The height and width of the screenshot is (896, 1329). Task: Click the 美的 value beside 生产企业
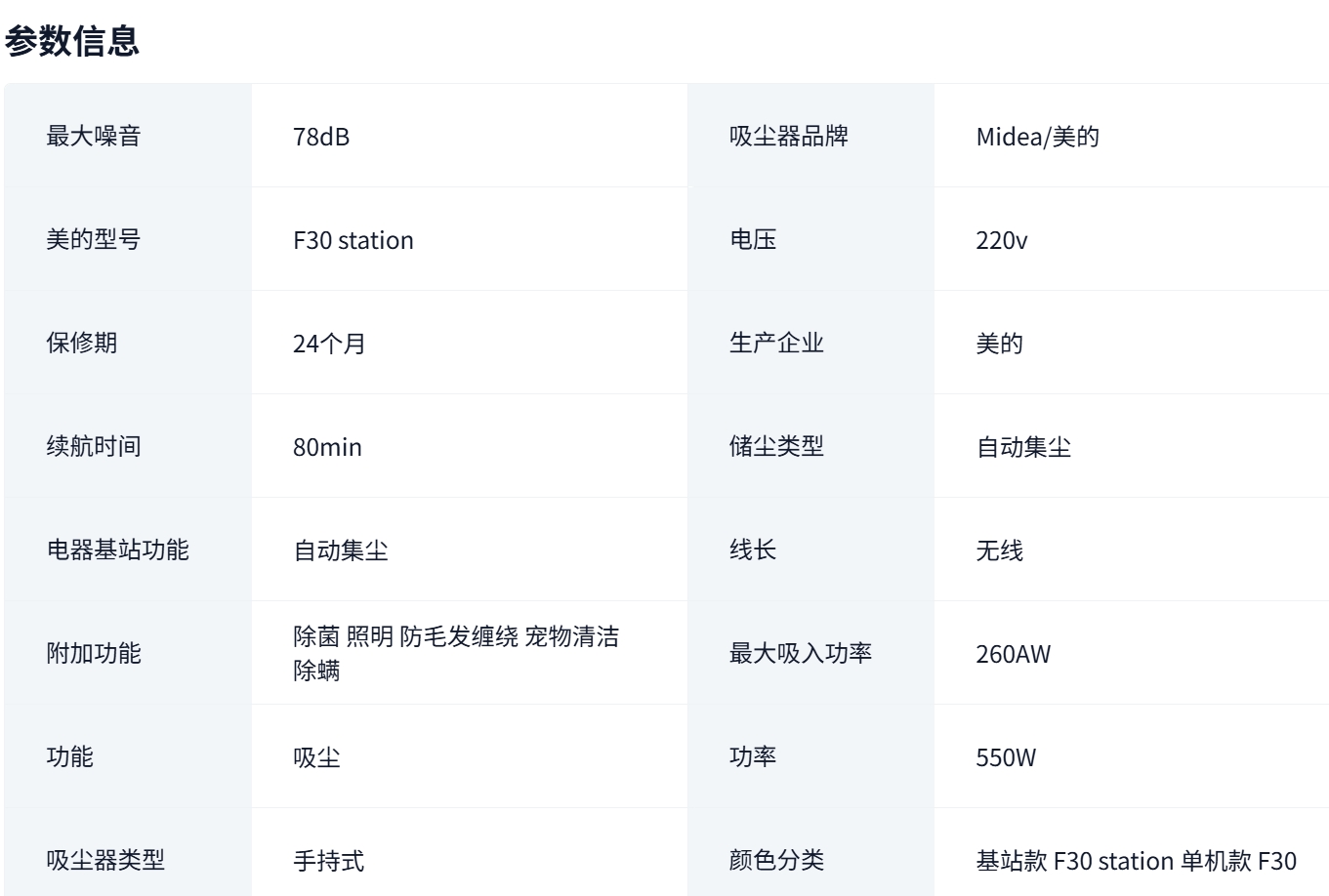1000,344
